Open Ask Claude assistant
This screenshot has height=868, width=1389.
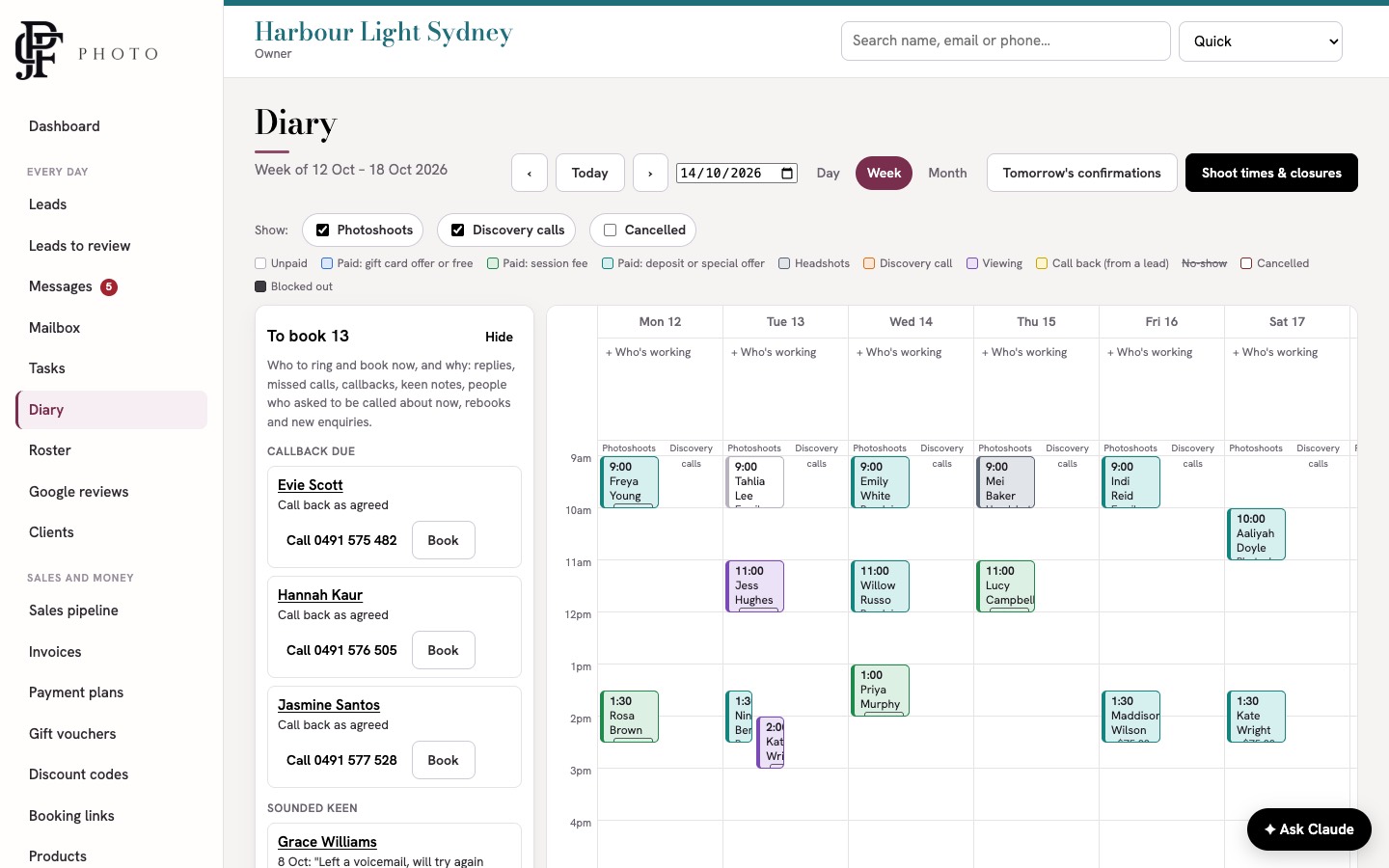point(1309,829)
